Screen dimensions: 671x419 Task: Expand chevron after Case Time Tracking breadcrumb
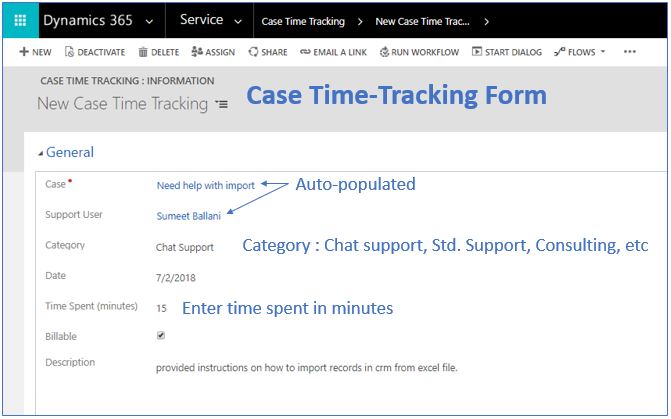(x=360, y=21)
